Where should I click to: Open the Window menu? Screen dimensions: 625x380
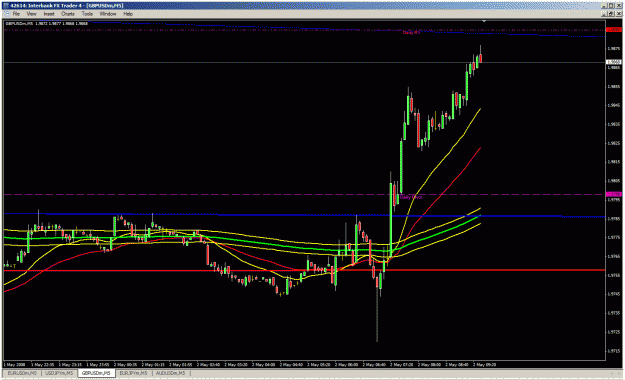pos(108,14)
